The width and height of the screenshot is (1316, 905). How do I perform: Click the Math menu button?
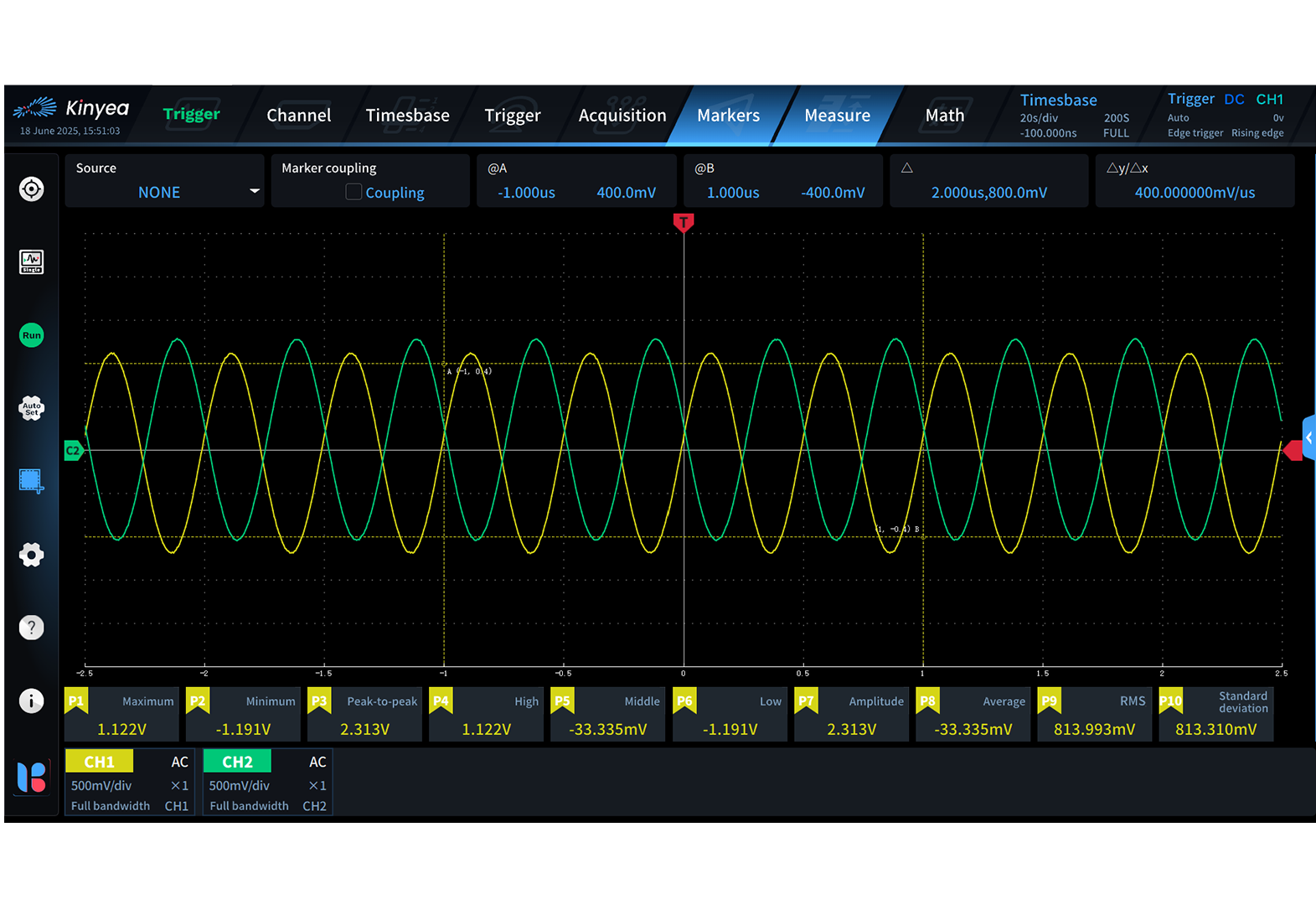tap(944, 116)
